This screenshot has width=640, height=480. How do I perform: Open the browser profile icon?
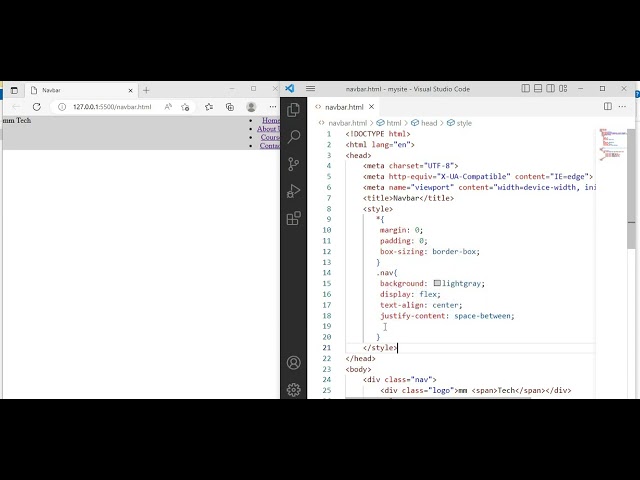(251, 107)
